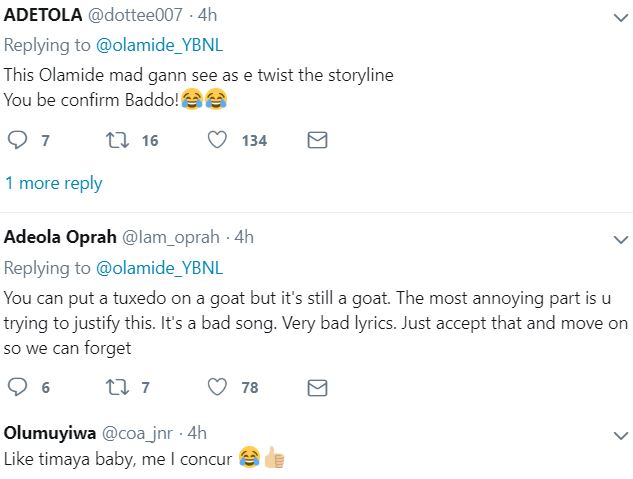
Task: Like Adeola Oprah's tweet
Action: click(217, 387)
